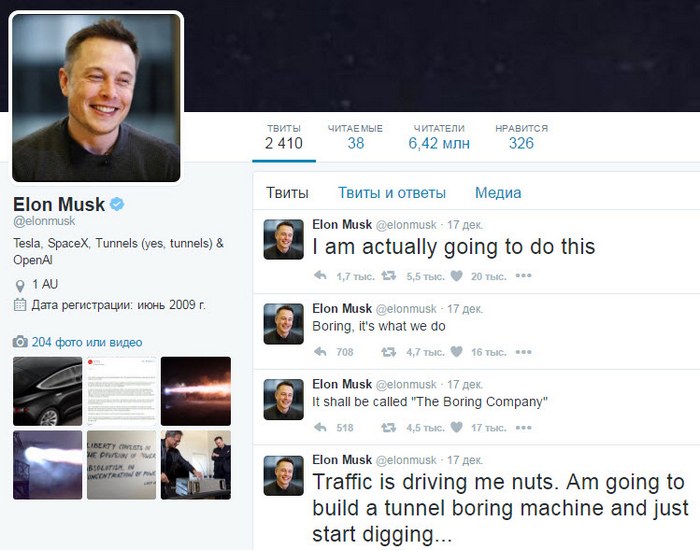Expand more options on "The Boring Company" tweet
This screenshot has width=700, height=550.
click(x=523, y=427)
